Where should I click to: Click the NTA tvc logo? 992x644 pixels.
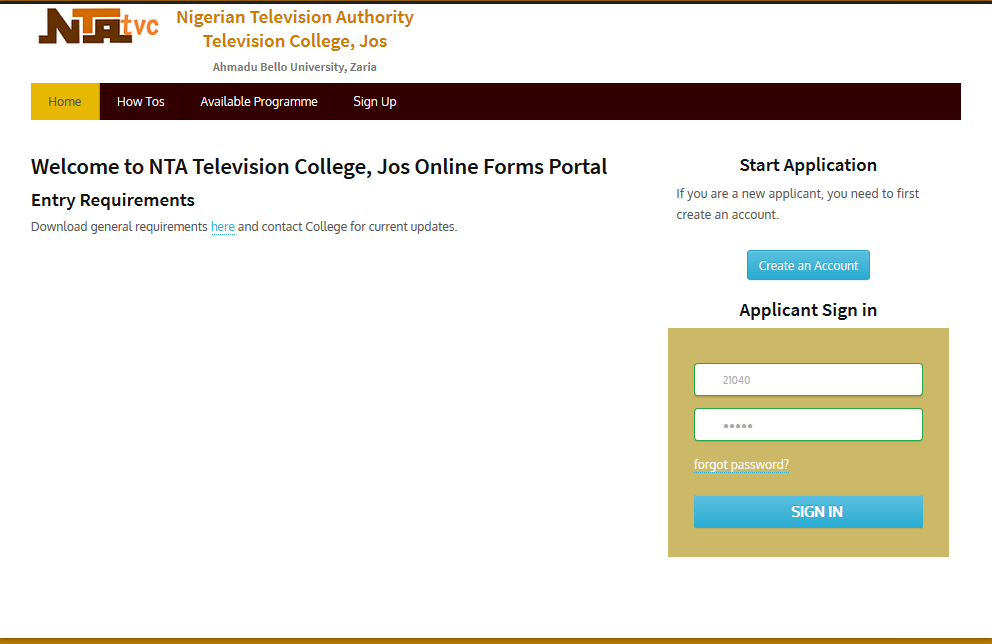(x=99, y=27)
